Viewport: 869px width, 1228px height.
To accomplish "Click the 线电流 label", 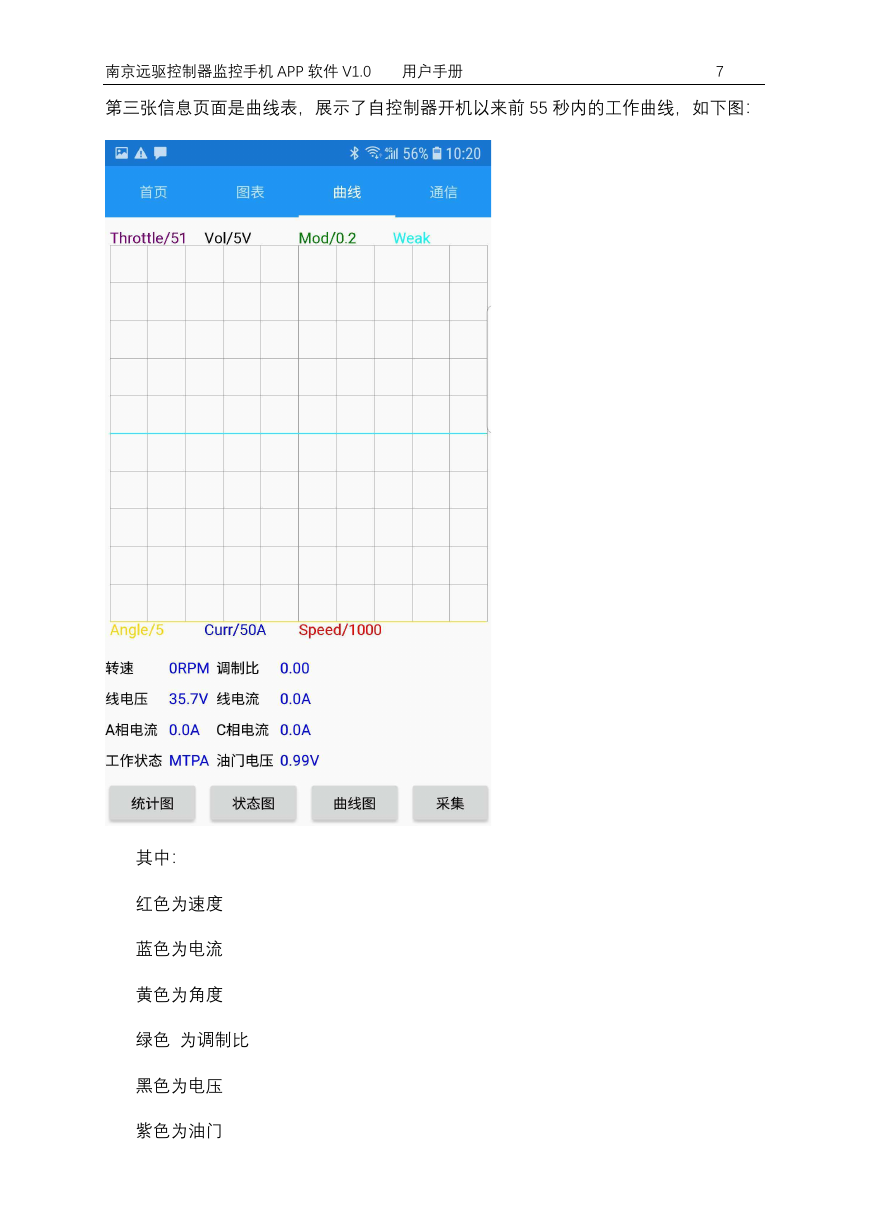I will click(x=238, y=699).
